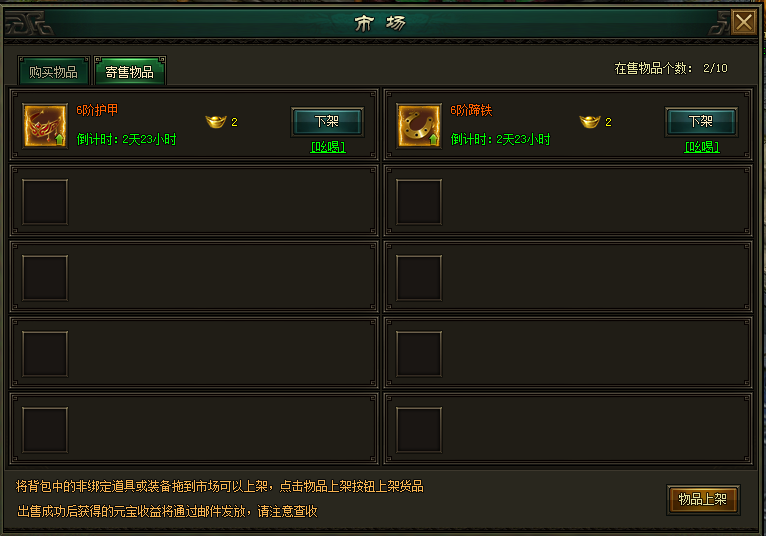
Task: Select the empty slot in right column, bottom row
Action: [419, 430]
